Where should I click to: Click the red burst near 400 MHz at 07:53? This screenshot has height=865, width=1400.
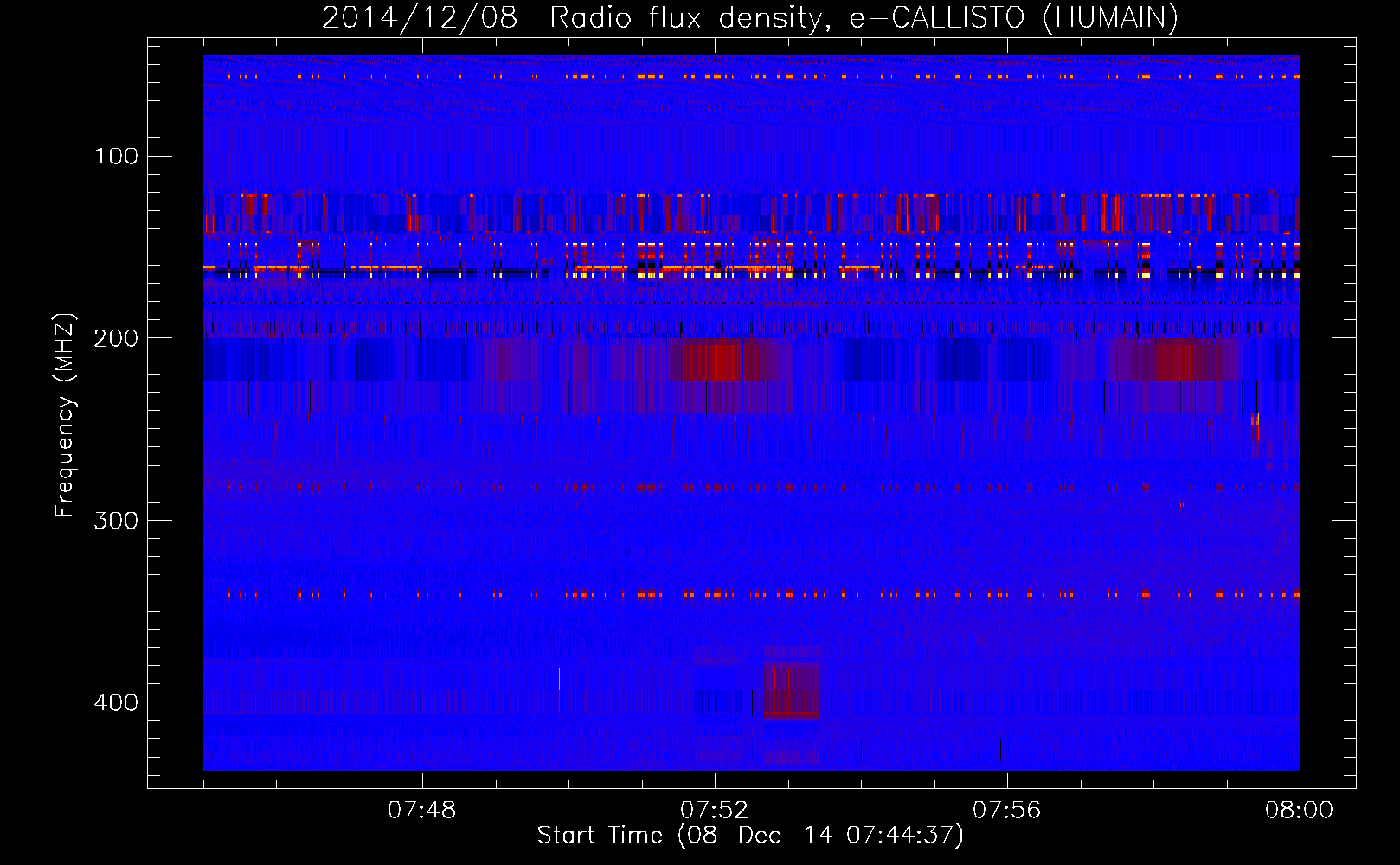coord(792,690)
